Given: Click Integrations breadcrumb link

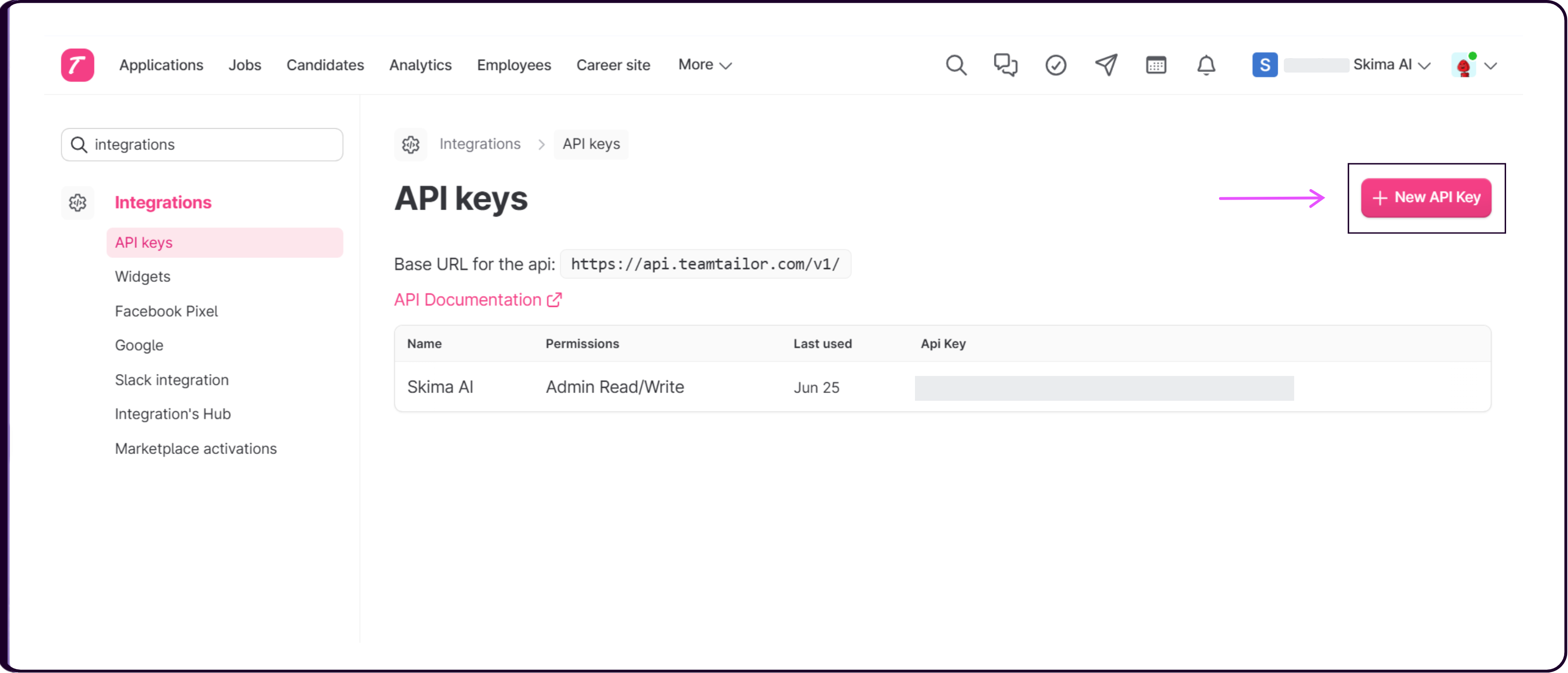Looking at the screenshot, I should click(479, 144).
